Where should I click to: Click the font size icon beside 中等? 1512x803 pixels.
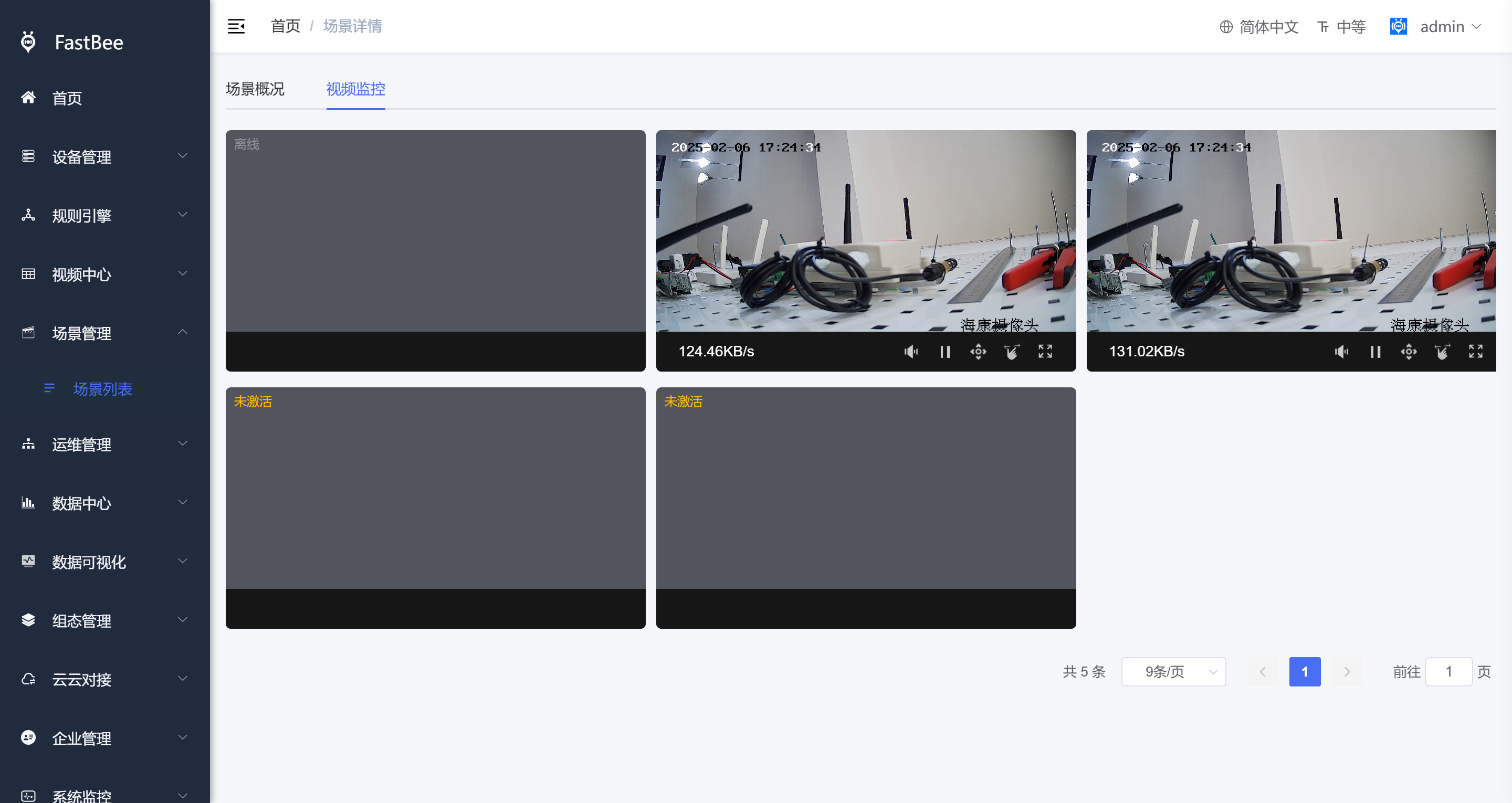(1323, 27)
